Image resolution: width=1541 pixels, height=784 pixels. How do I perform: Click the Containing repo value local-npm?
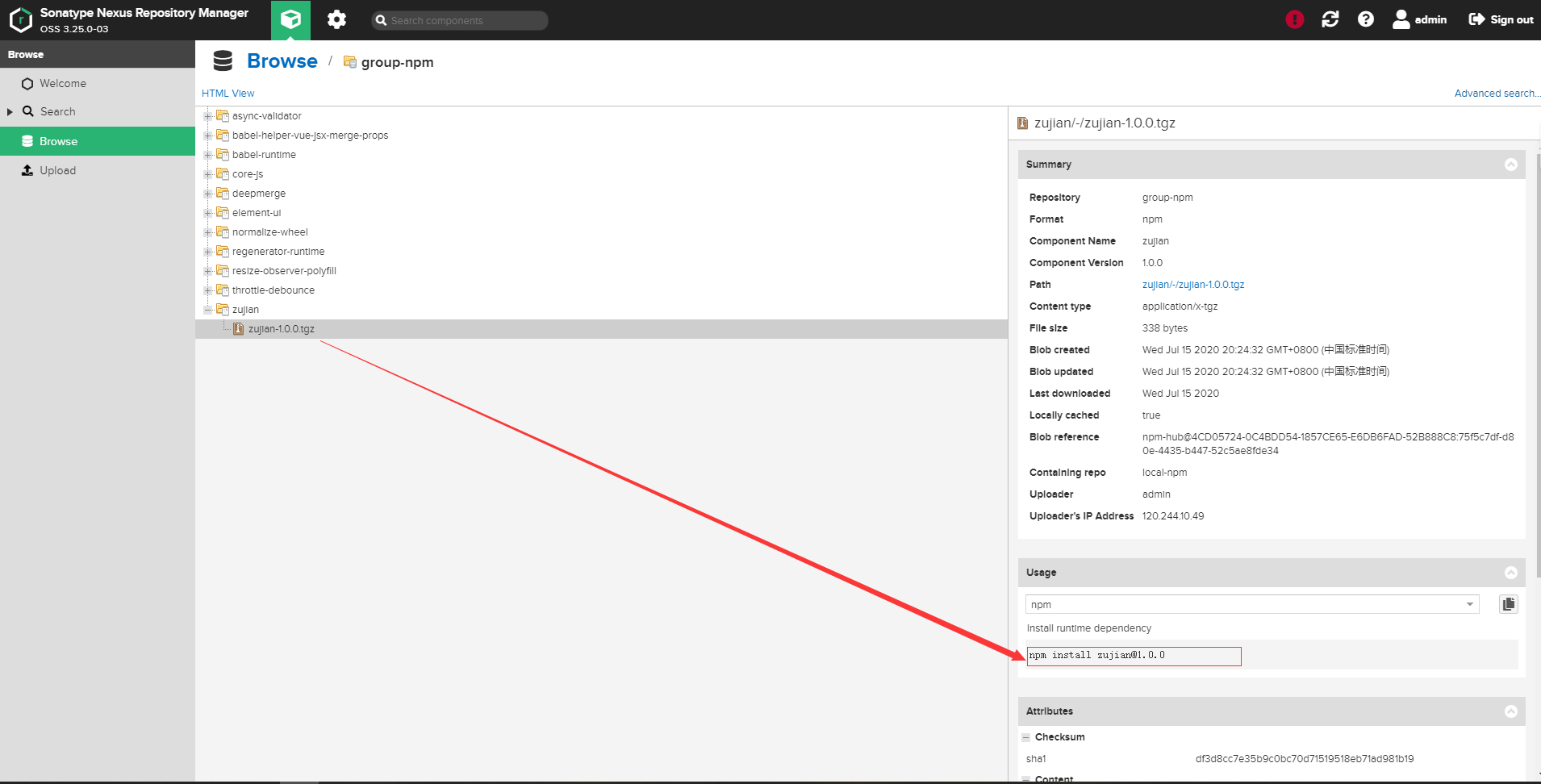(x=1164, y=473)
